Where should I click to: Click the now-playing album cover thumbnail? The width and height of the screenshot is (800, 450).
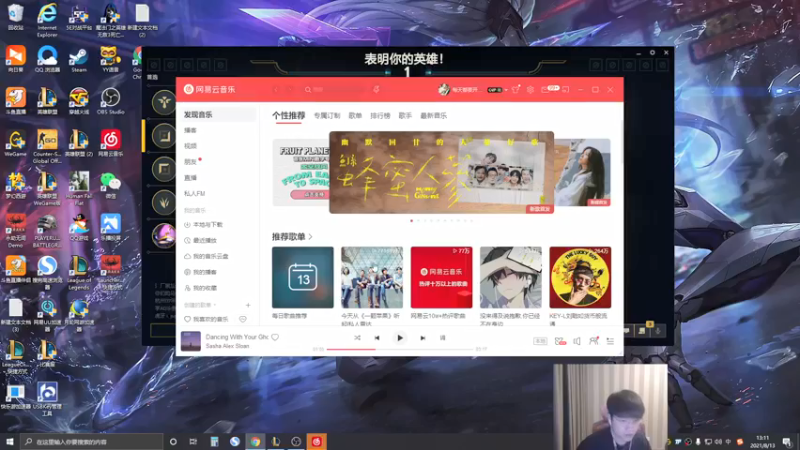191,341
